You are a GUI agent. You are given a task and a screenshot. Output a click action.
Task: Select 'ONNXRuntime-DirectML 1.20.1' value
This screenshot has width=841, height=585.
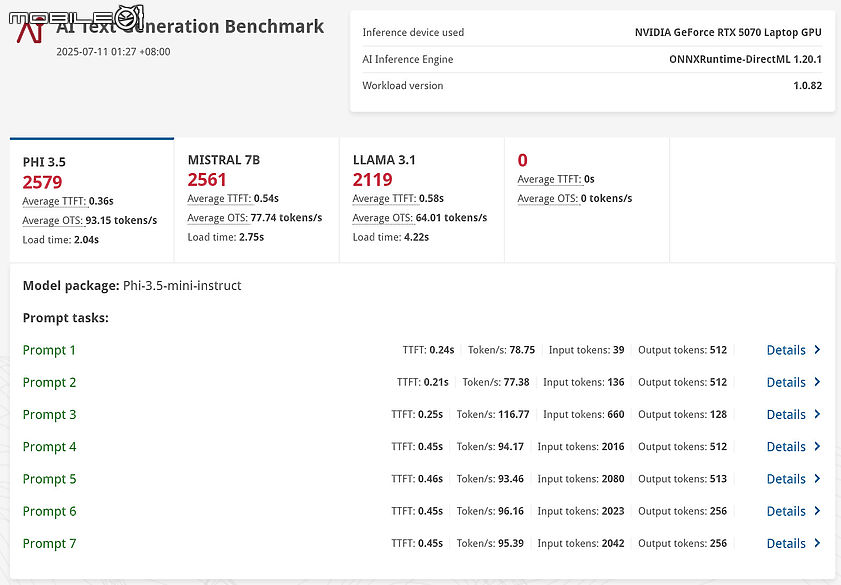pos(745,59)
